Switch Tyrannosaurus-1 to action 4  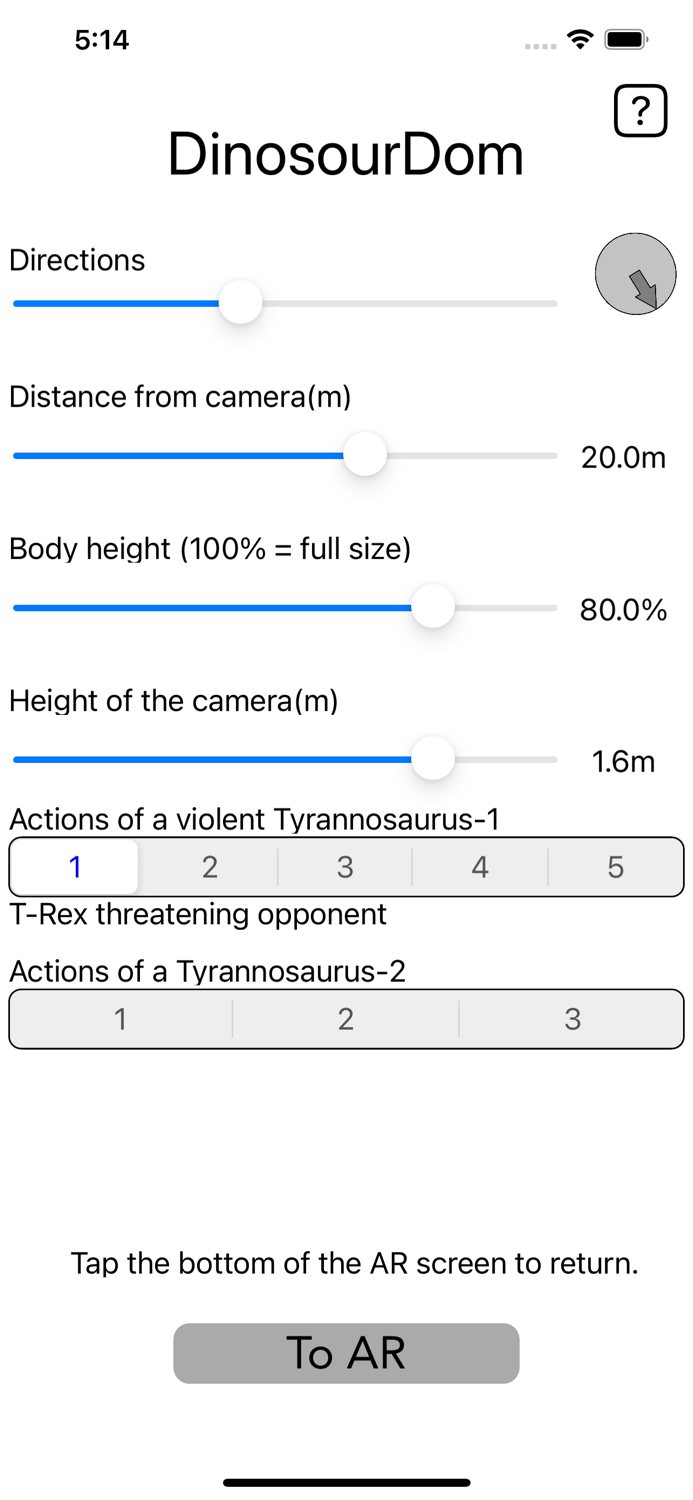click(481, 867)
